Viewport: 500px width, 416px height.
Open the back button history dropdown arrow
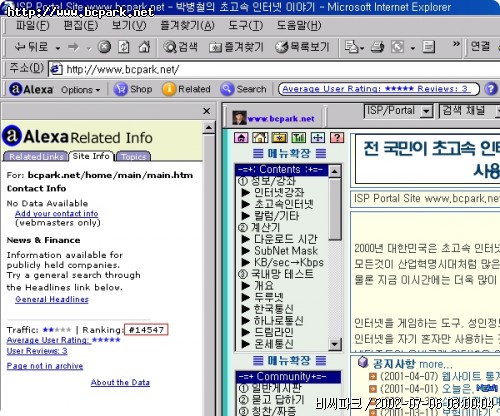coord(58,48)
